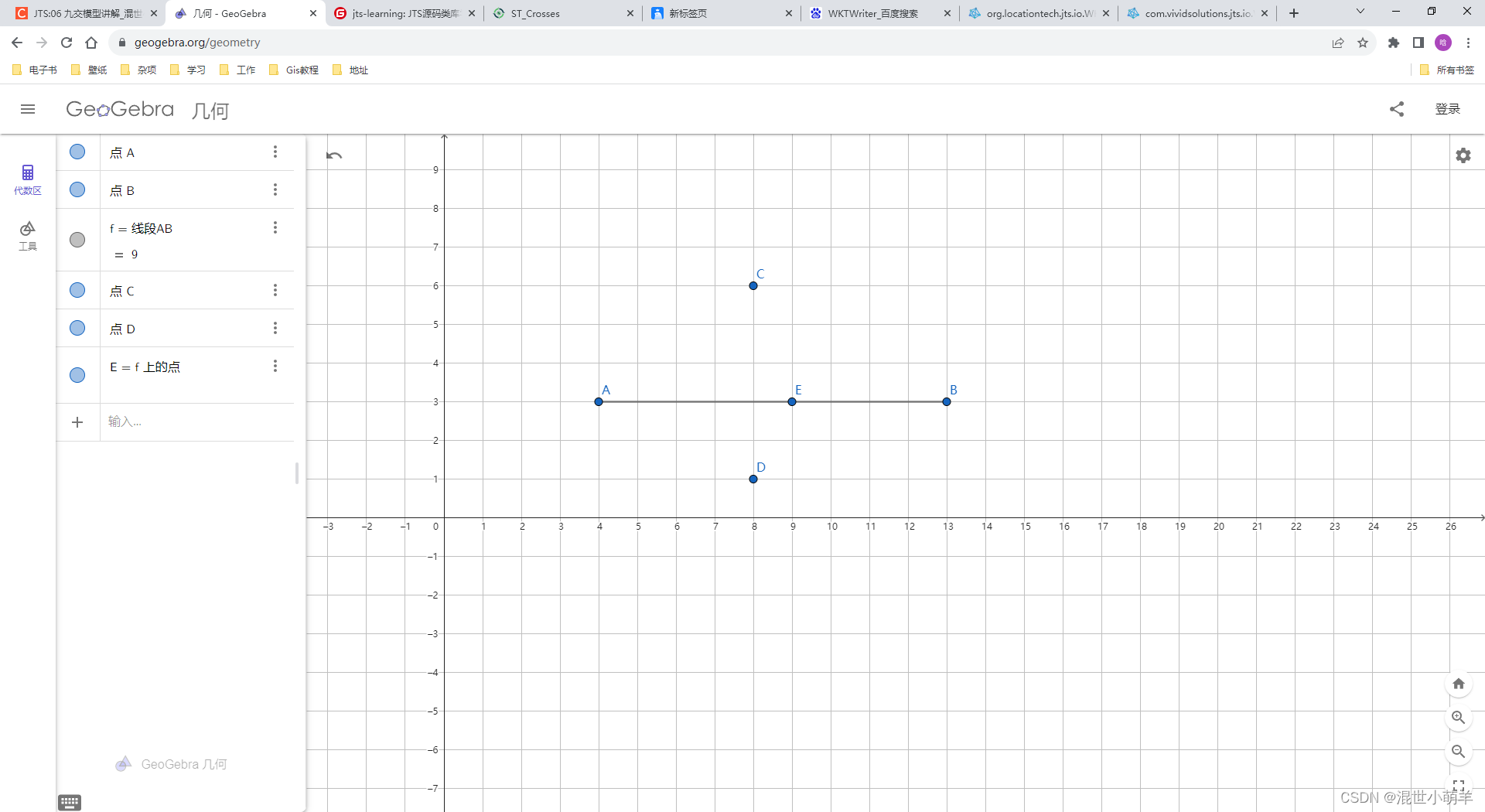
Task: Reset view with the home button
Action: (1459, 684)
